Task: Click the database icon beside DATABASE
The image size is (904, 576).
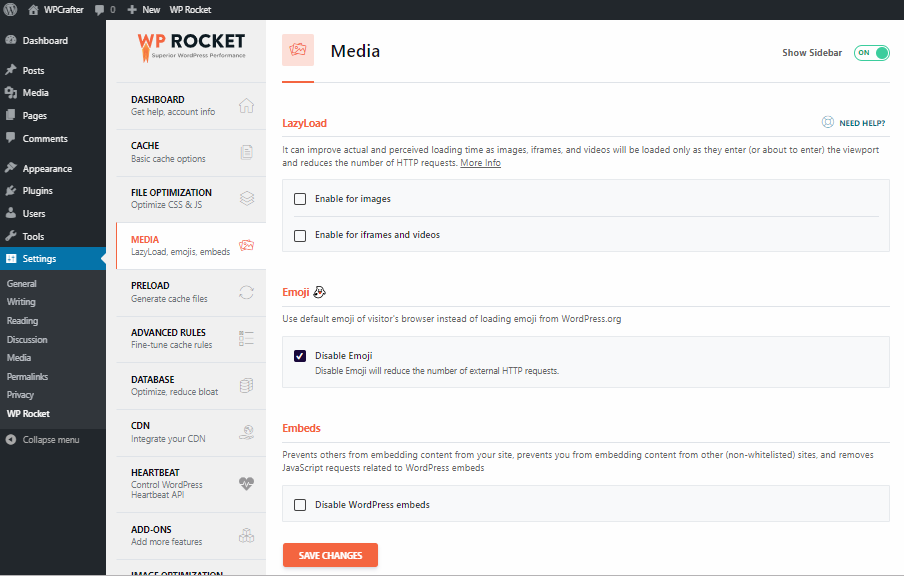Action: pyautogui.click(x=246, y=386)
